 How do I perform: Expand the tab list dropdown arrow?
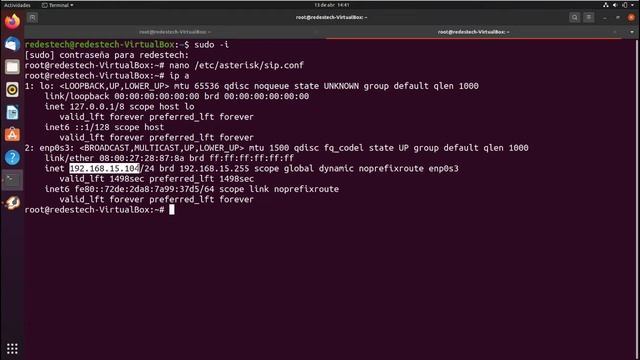(x=632, y=32)
